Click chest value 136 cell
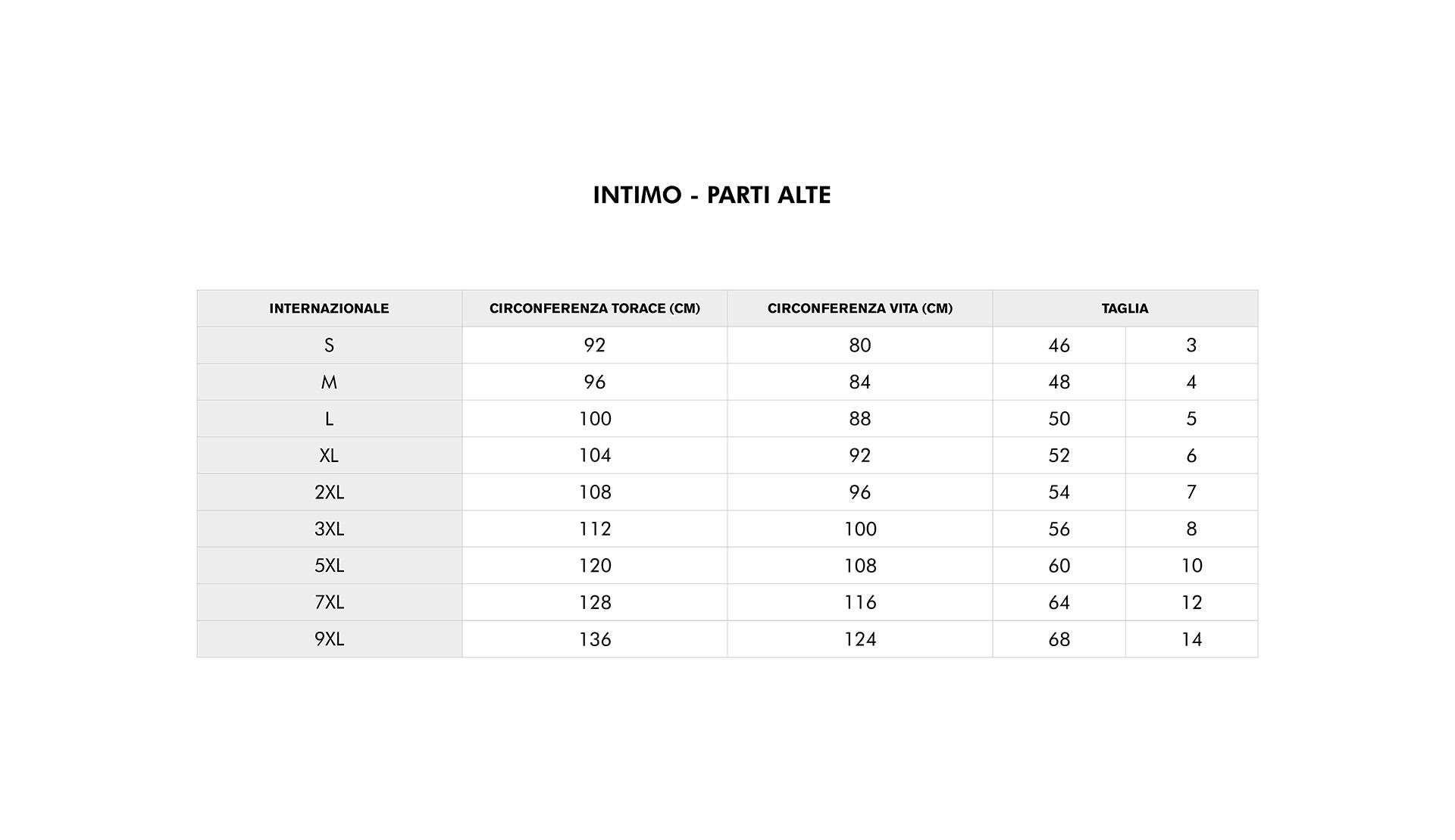This screenshot has width=1455, height=840. (x=595, y=639)
